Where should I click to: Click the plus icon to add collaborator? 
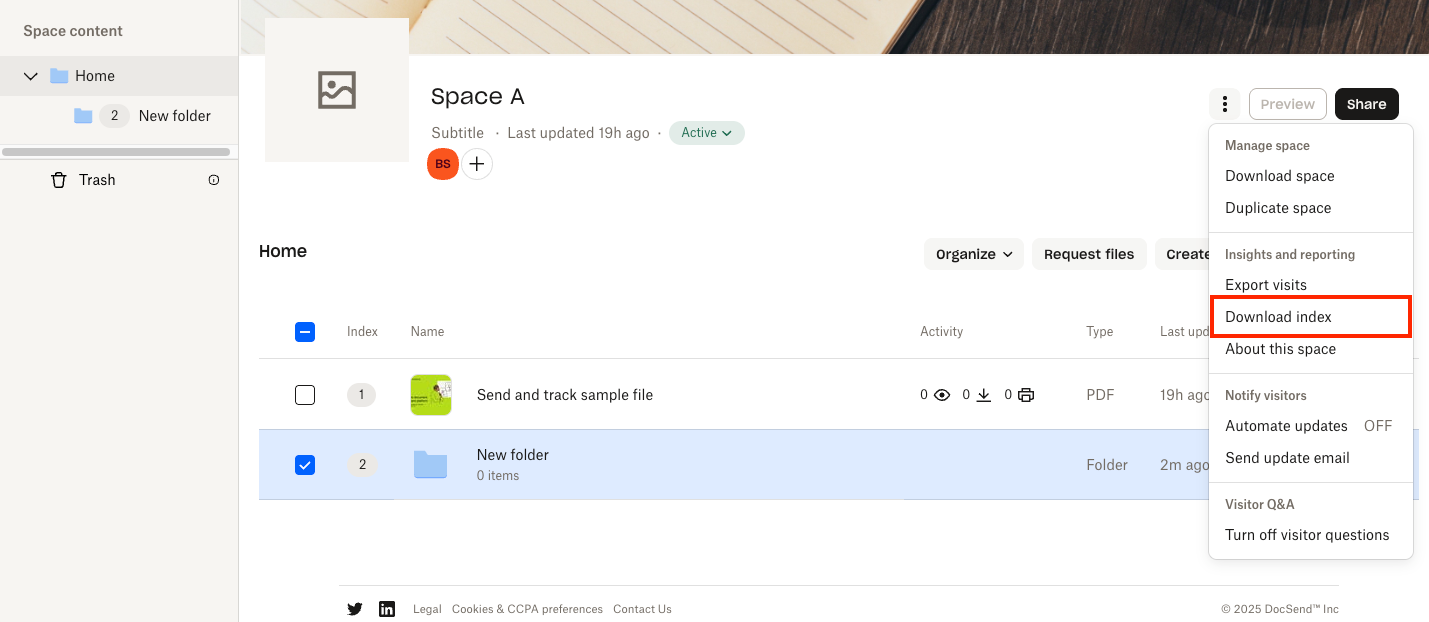click(477, 164)
